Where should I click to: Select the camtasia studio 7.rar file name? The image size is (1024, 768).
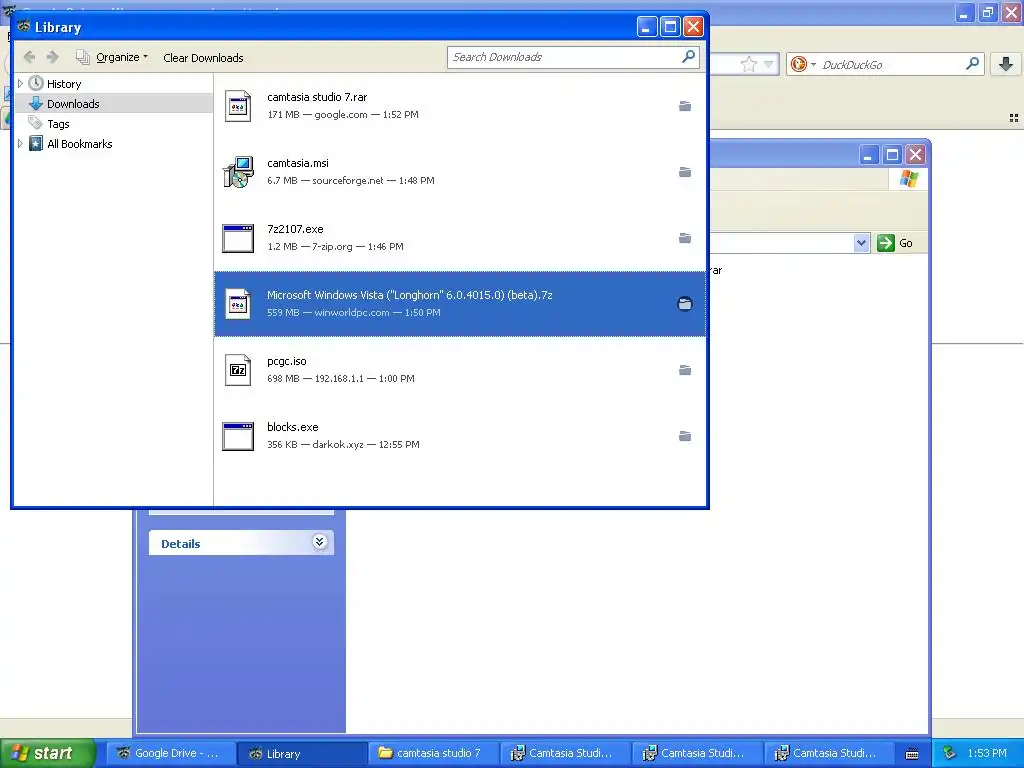pyautogui.click(x=317, y=97)
